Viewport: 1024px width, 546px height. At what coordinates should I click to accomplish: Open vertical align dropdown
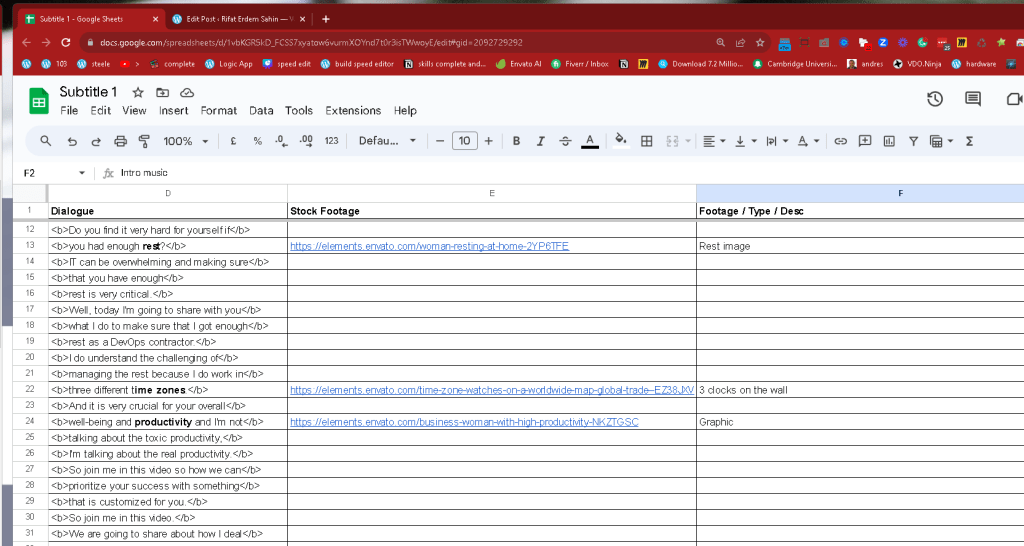(x=745, y=141)
